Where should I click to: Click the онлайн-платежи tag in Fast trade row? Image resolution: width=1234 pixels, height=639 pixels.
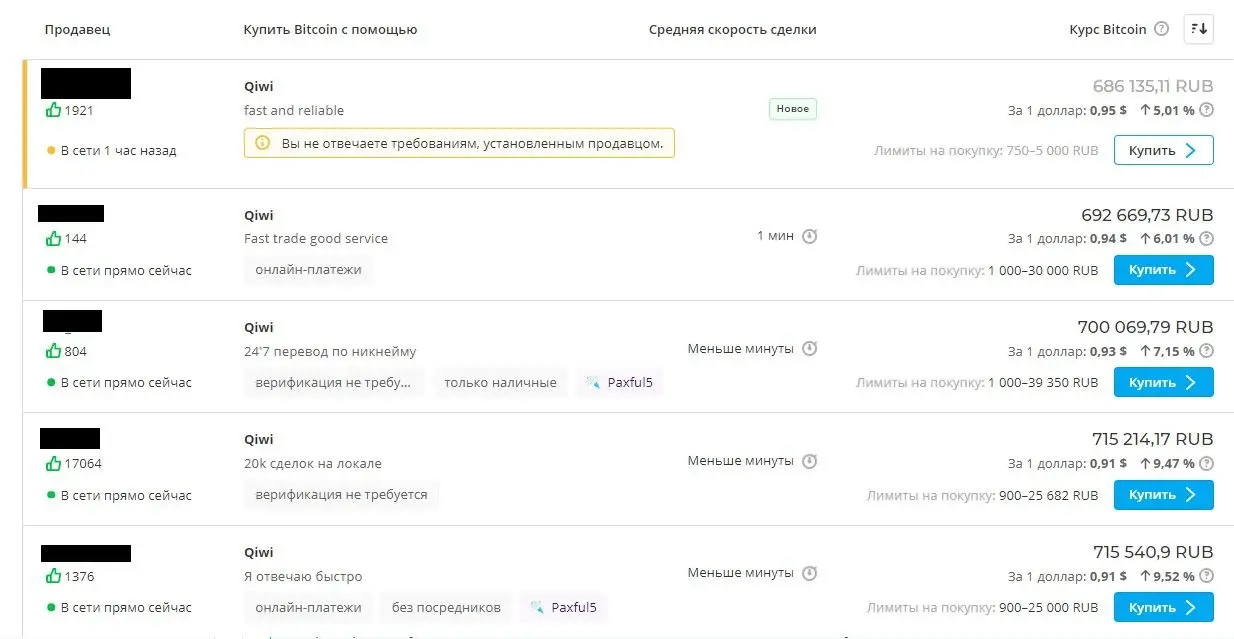(308, 269)
